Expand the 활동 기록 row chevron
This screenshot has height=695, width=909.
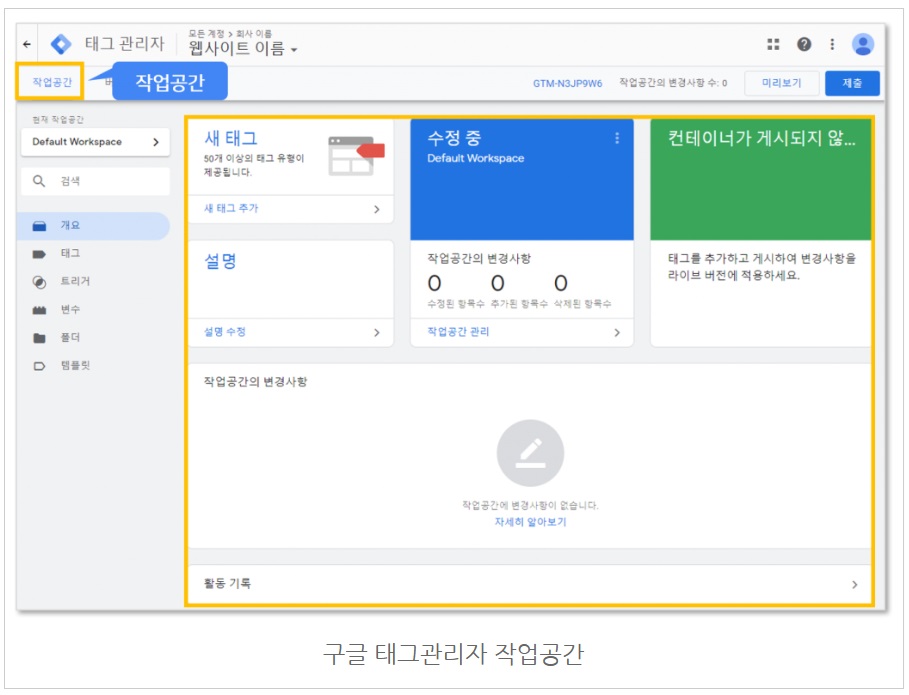(855, 585)
